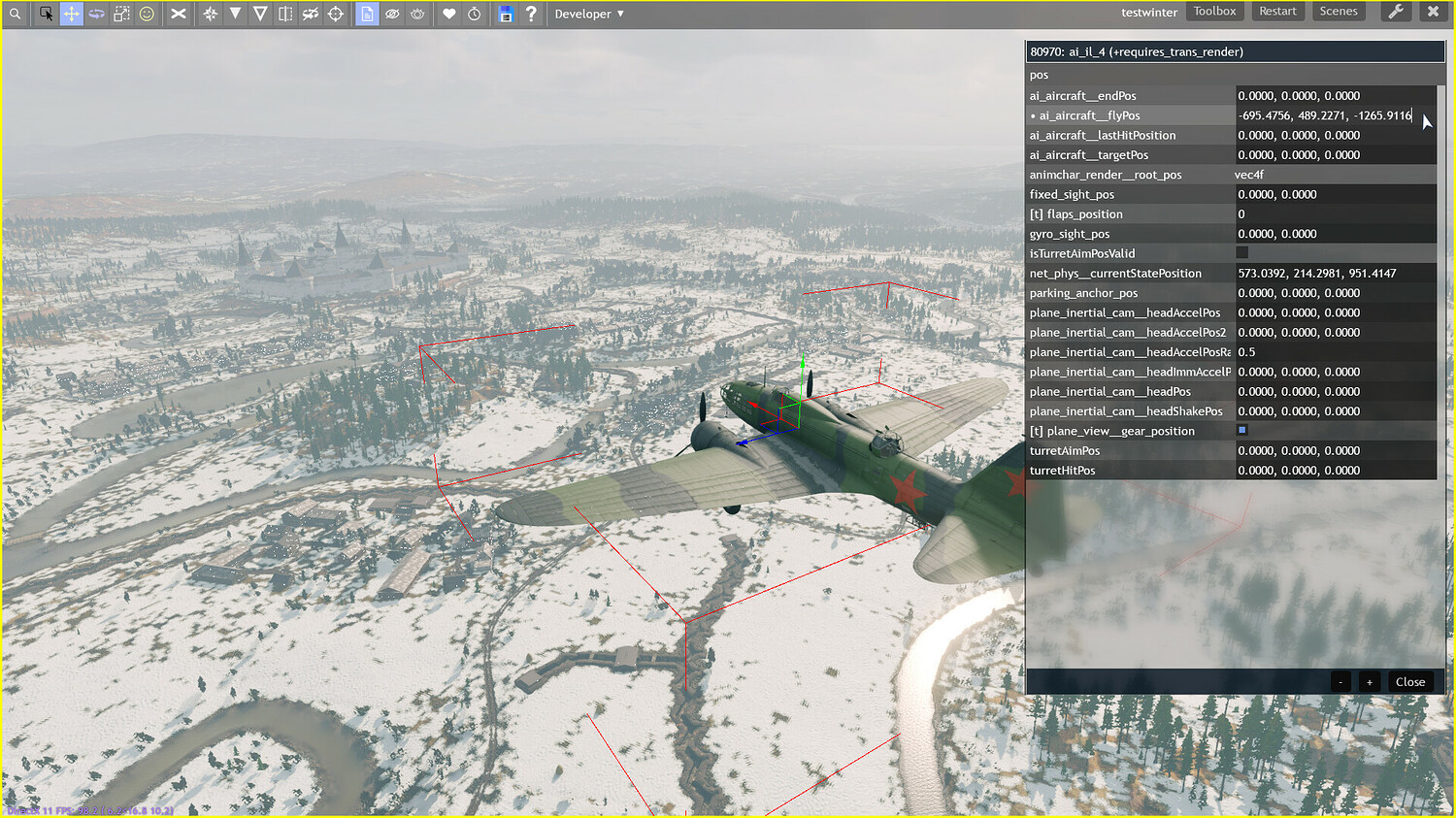This screenshot has height=818, width=1456.
Task: Click the wrench icon in the top-right corner
Action: [x=1396, y=13]
